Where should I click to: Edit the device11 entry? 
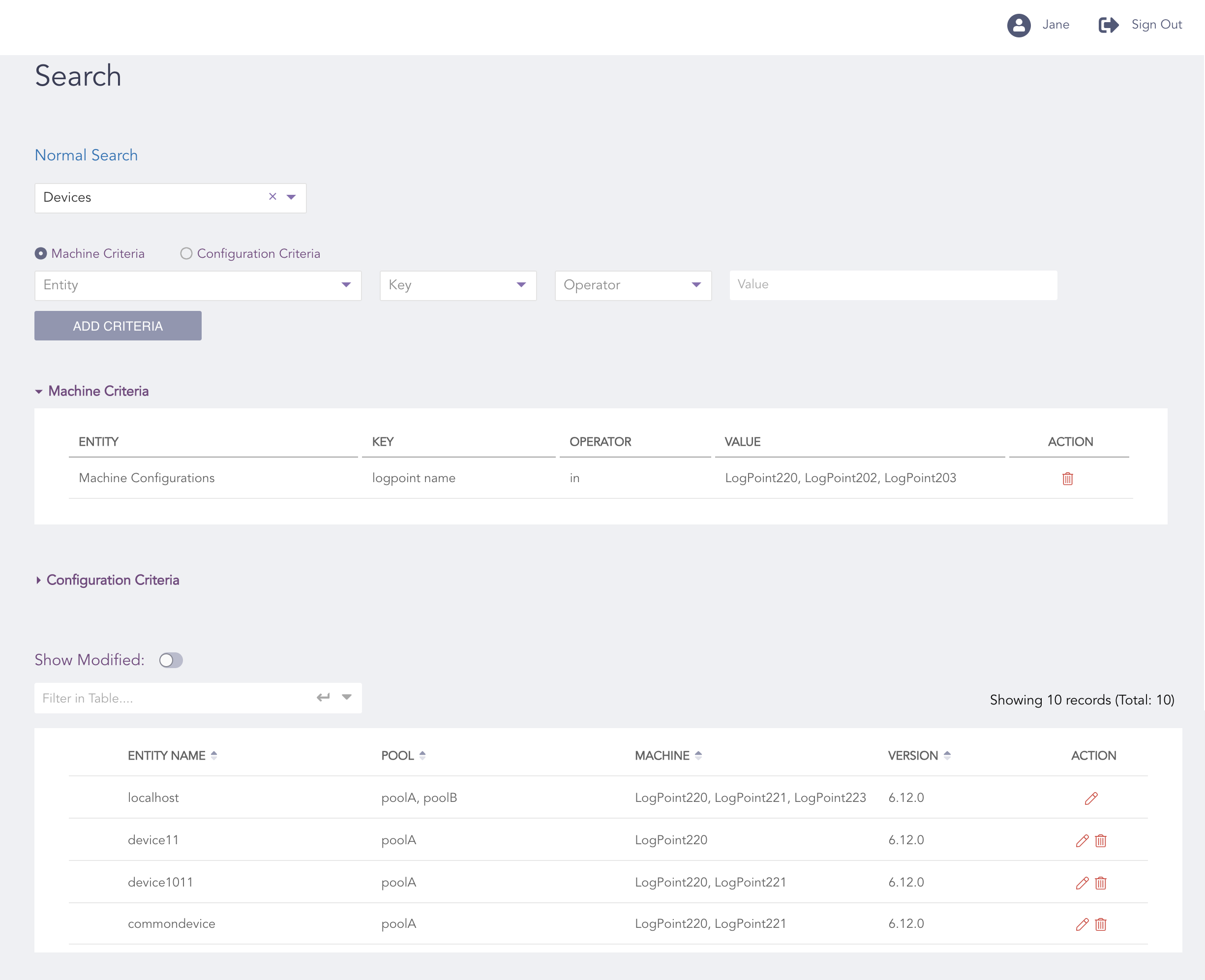1082,841
